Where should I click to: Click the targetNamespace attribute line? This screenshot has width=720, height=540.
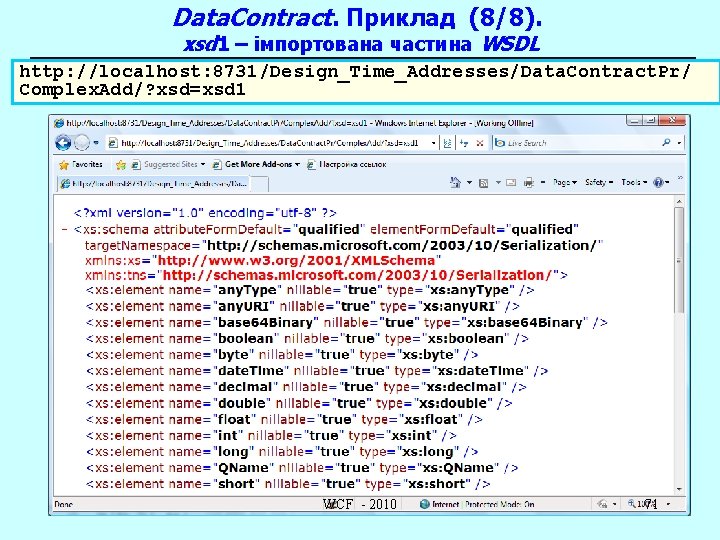pyautogui.click(x=343, y=246)
